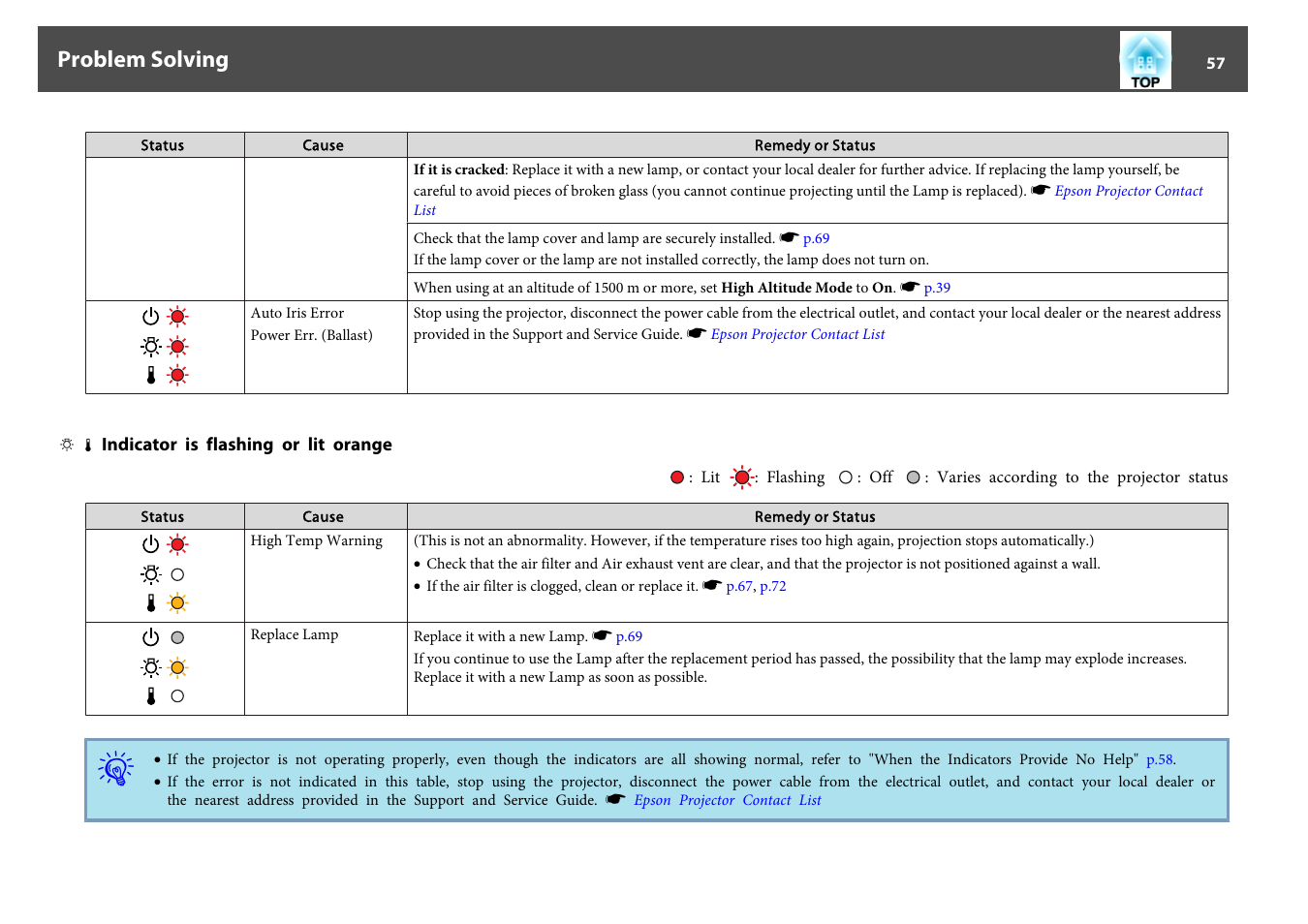Click the gray varies indicator in Replace Lamp row
This screenshot has width=1308, height=924.
click(x=177, y=637)
